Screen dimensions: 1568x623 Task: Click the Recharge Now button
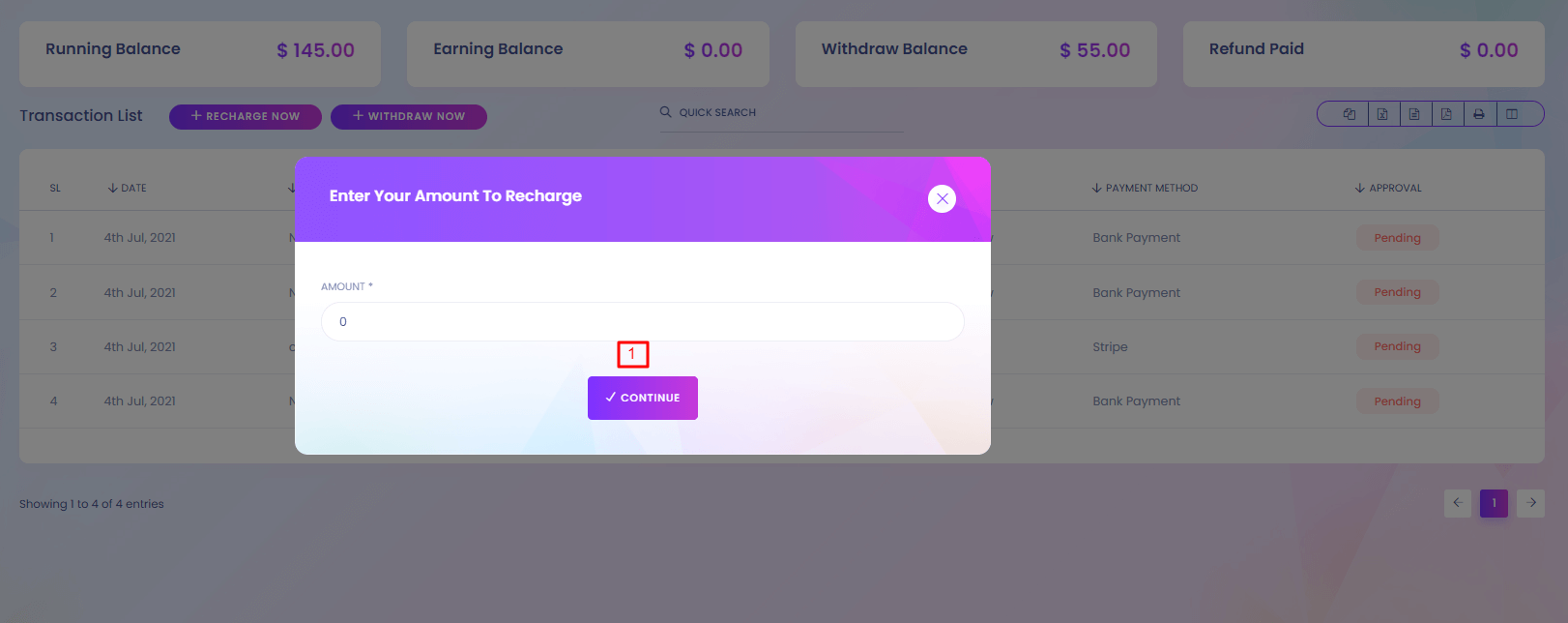pyautogui.click(x=245, y=116)
